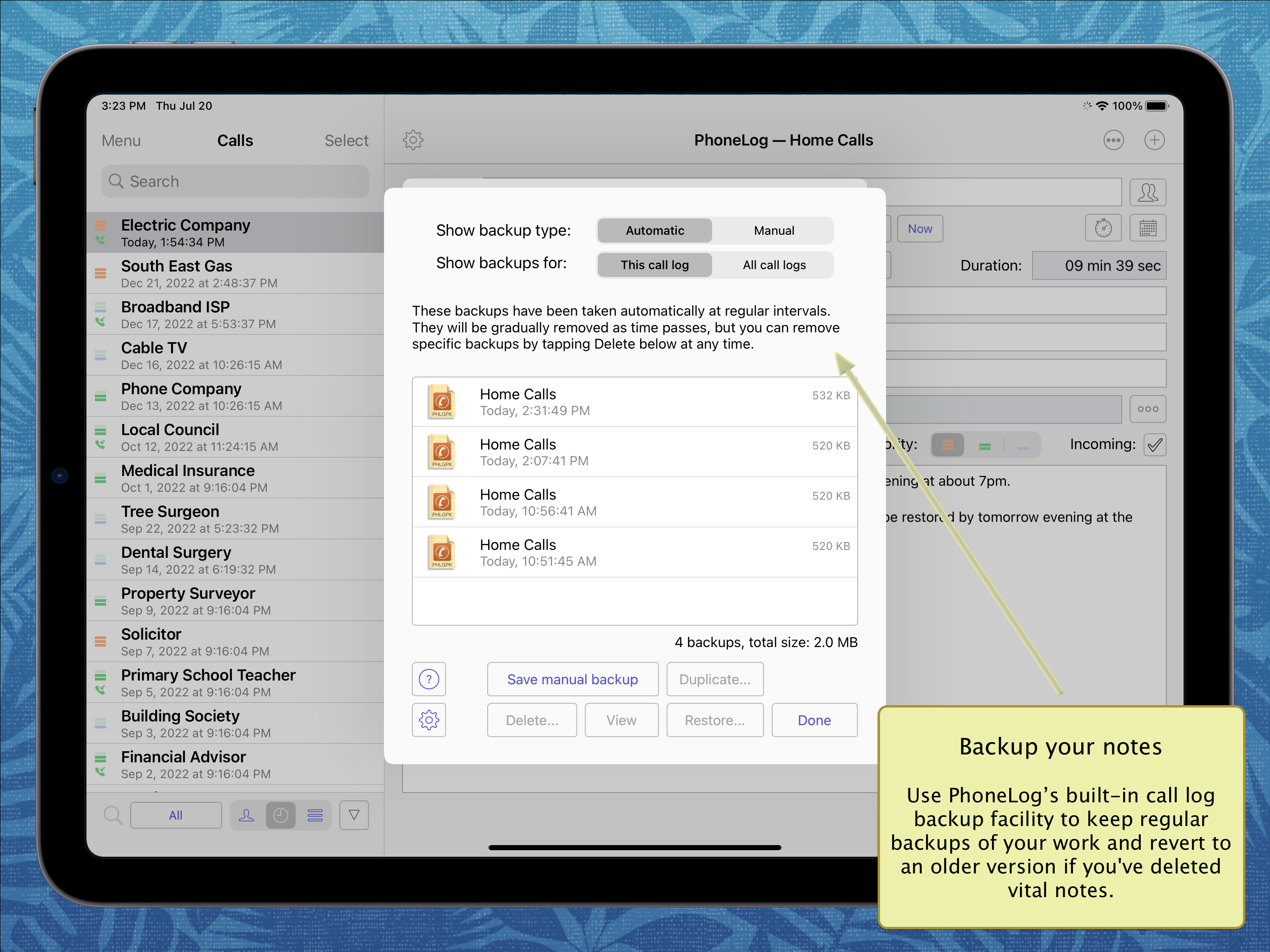Open contacts picker people icon
Viewport: 1270px width, 952px height.
[x=1148, y=192]
